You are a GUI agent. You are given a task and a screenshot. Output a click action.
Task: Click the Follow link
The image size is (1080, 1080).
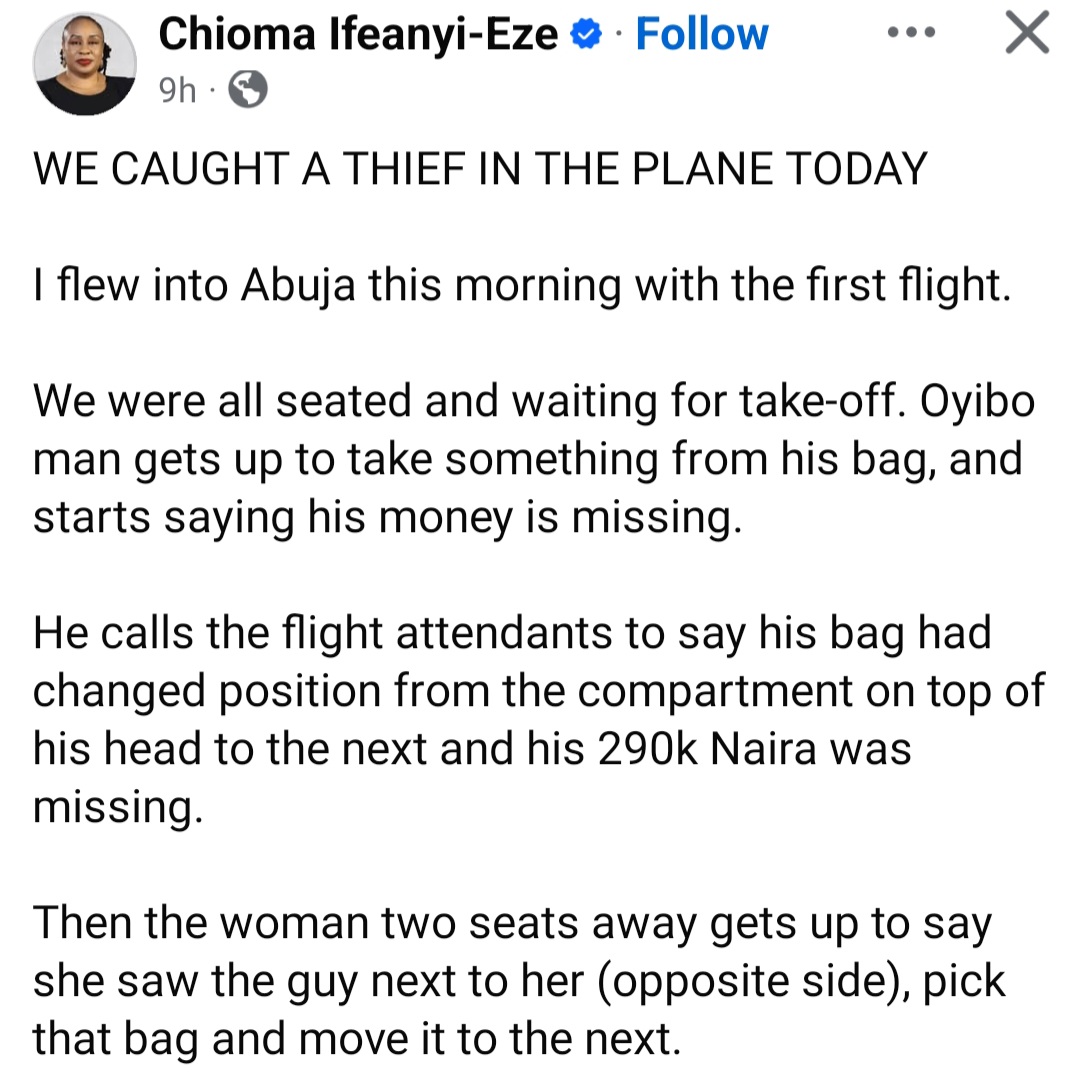[701, 33]
